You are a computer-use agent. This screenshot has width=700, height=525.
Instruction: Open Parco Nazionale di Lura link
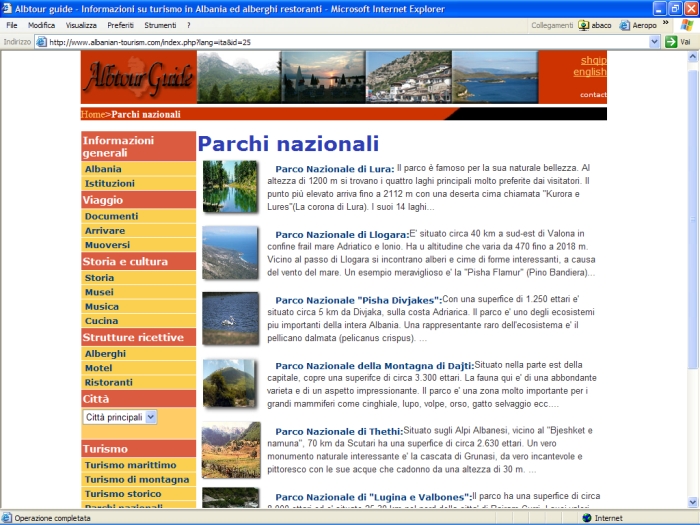[335, 169]
